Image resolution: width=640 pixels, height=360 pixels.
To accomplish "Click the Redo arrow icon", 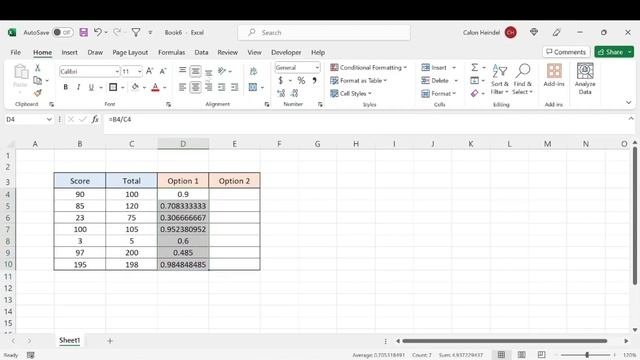I will click(117, 32).
